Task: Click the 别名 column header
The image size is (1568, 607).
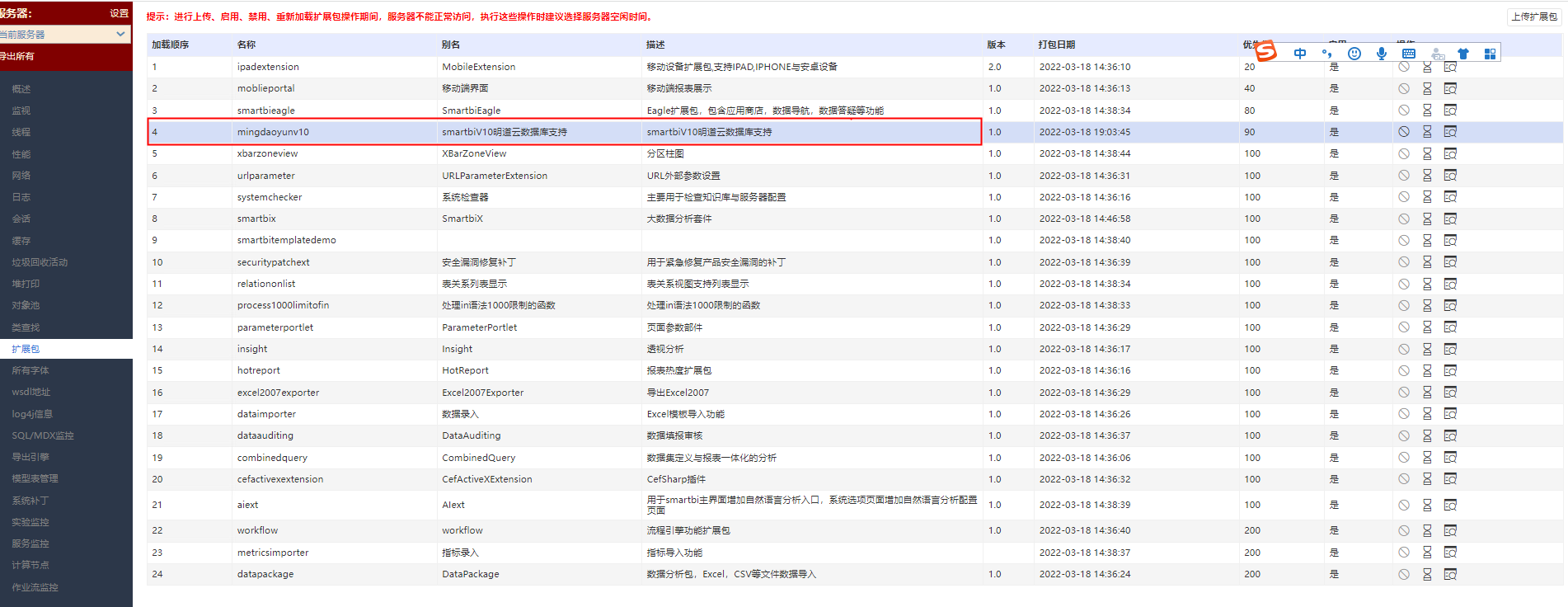Action: coord(451,45)
